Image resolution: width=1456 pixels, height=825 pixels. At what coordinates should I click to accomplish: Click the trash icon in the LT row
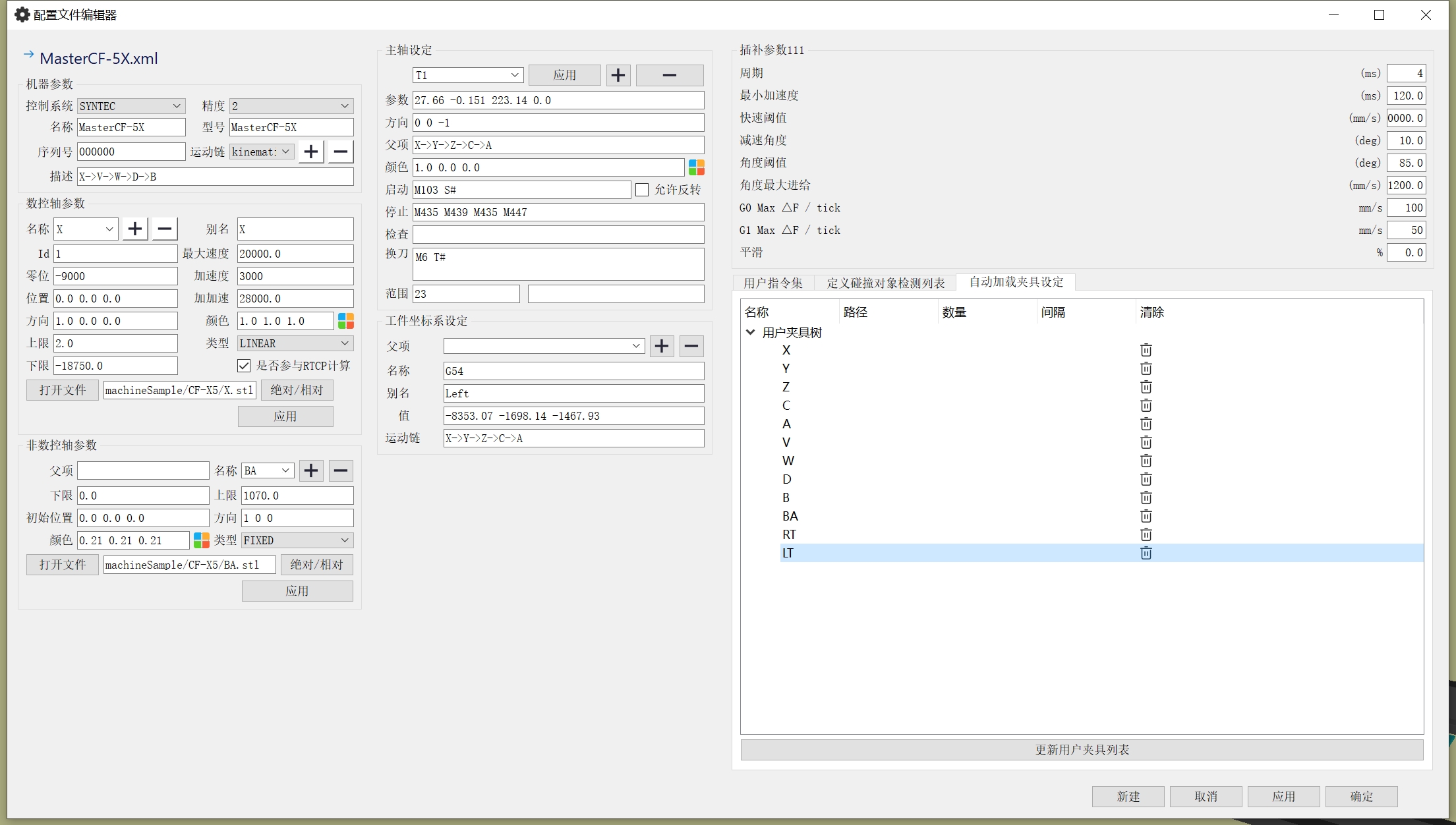tap(1146, 553)
